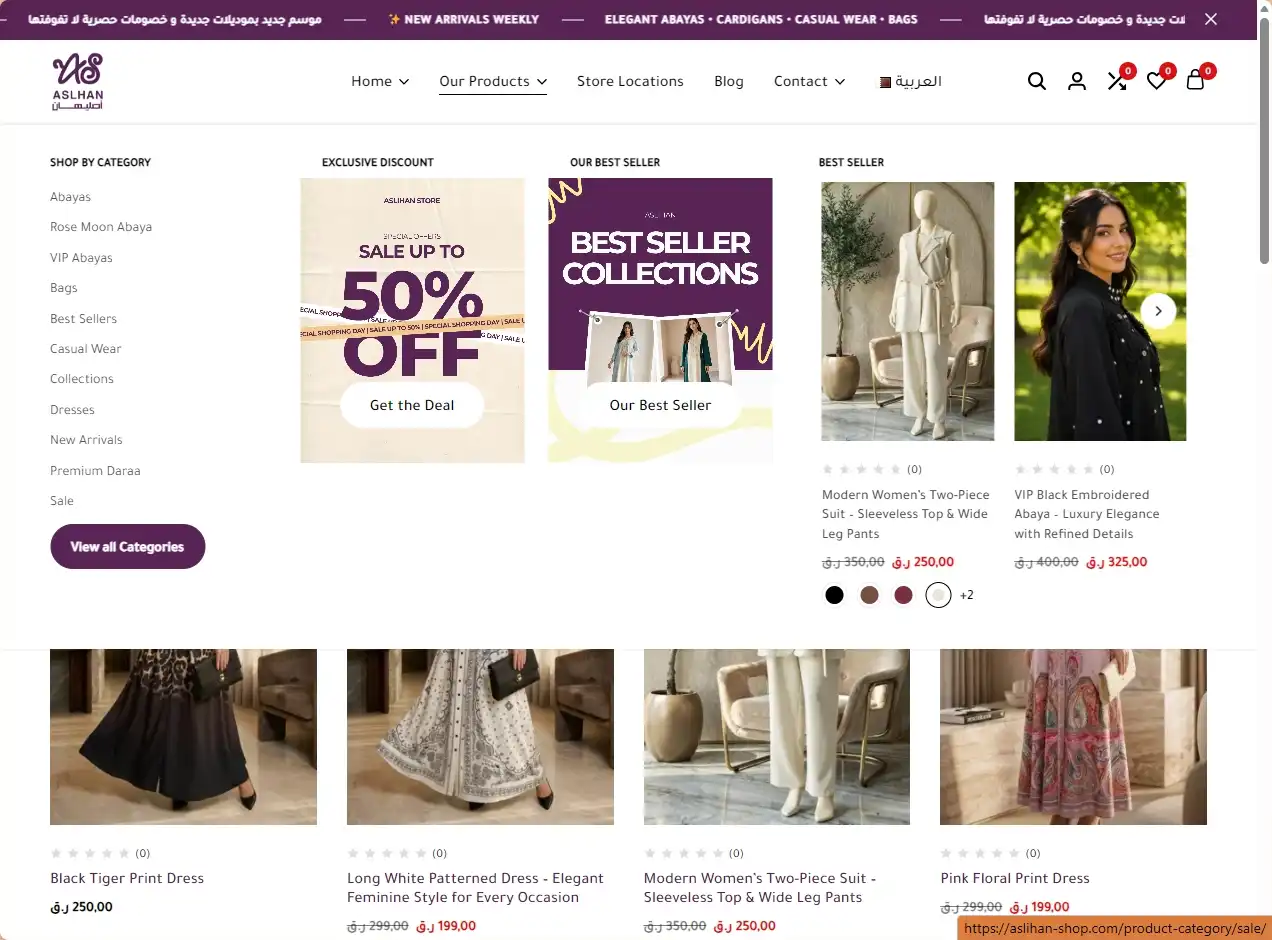Expand the Contact menu dropdown
1272x940 pixels.
pos(810,82)
